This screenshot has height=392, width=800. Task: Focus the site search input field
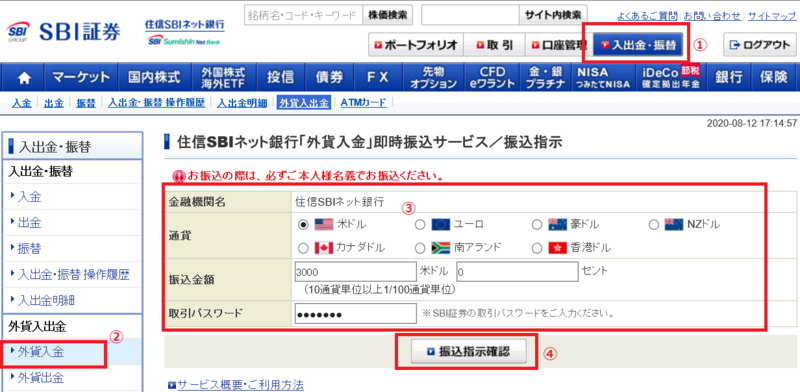[470, 15]
